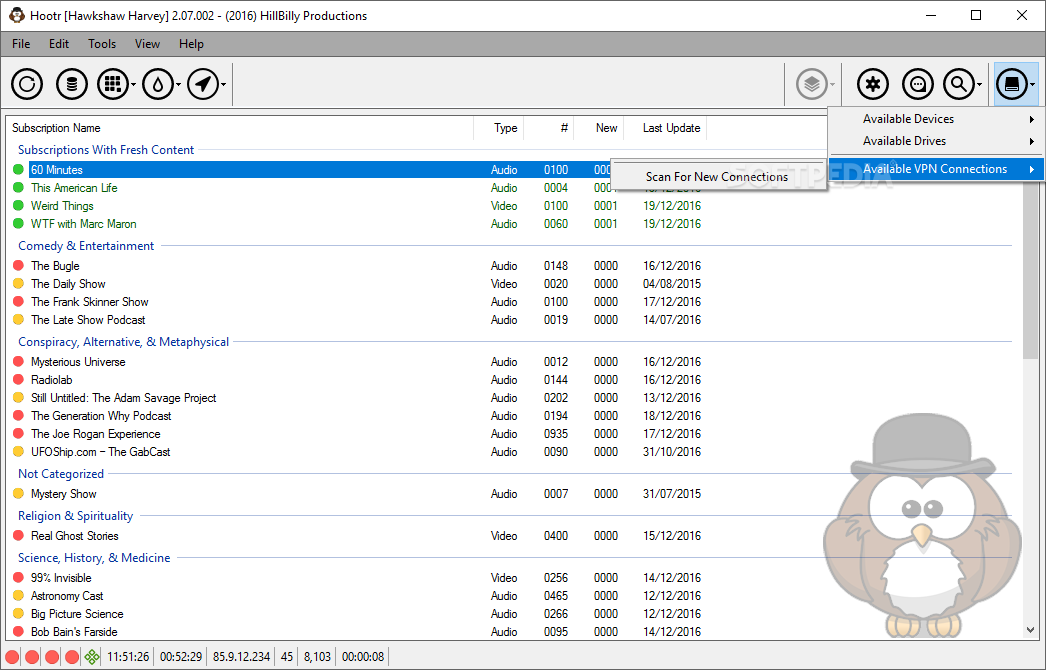Expand the search icon dropdown arrow

click(979, 85)
